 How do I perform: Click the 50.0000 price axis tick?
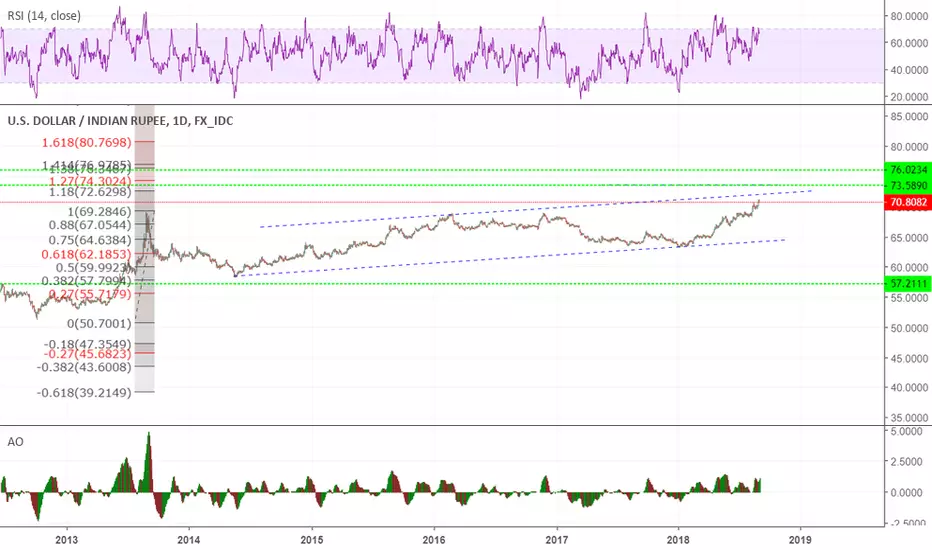pyautogui.click(x=909, y=328)
